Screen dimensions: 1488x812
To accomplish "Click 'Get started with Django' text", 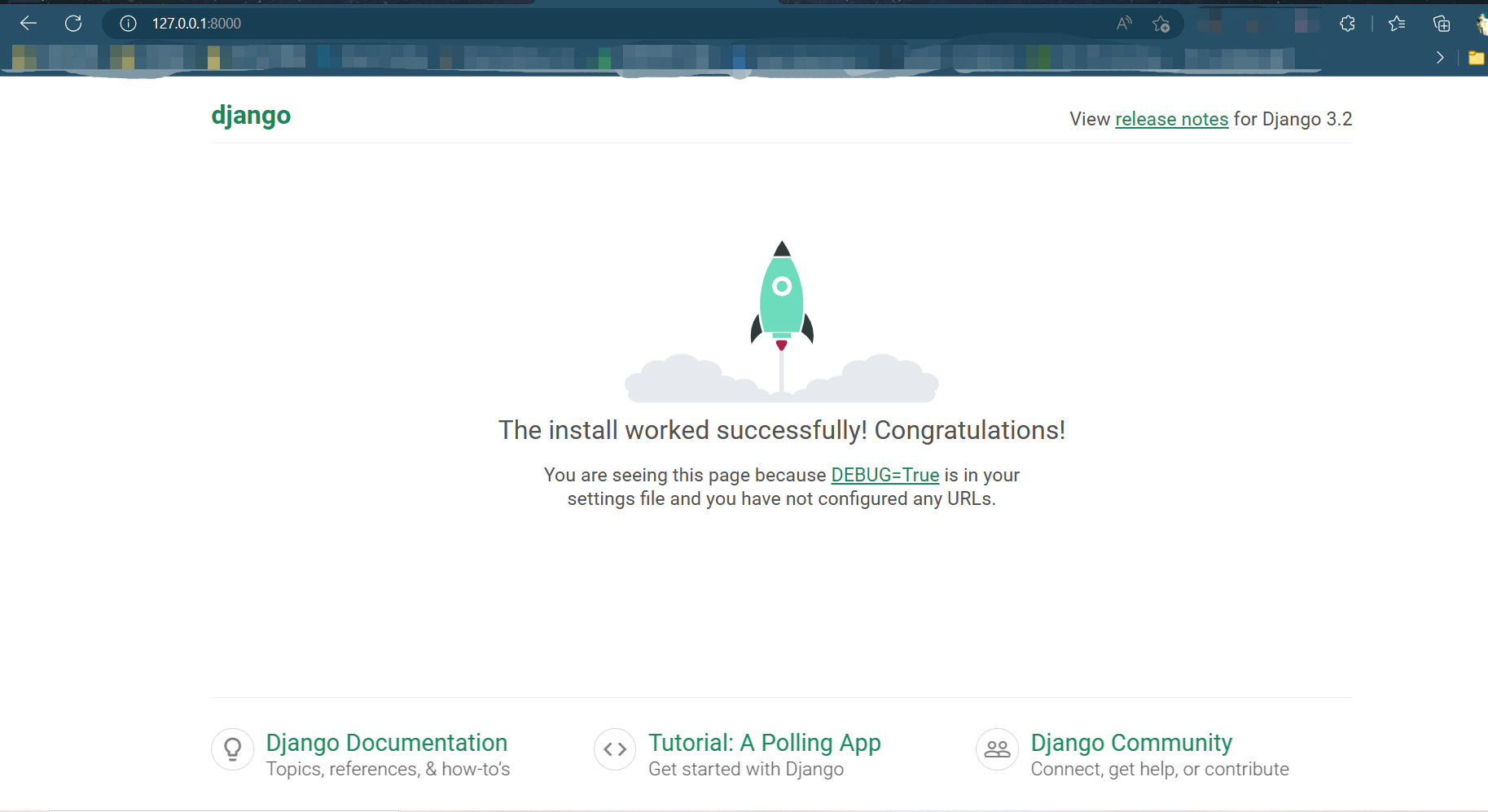I will [746, 769].
